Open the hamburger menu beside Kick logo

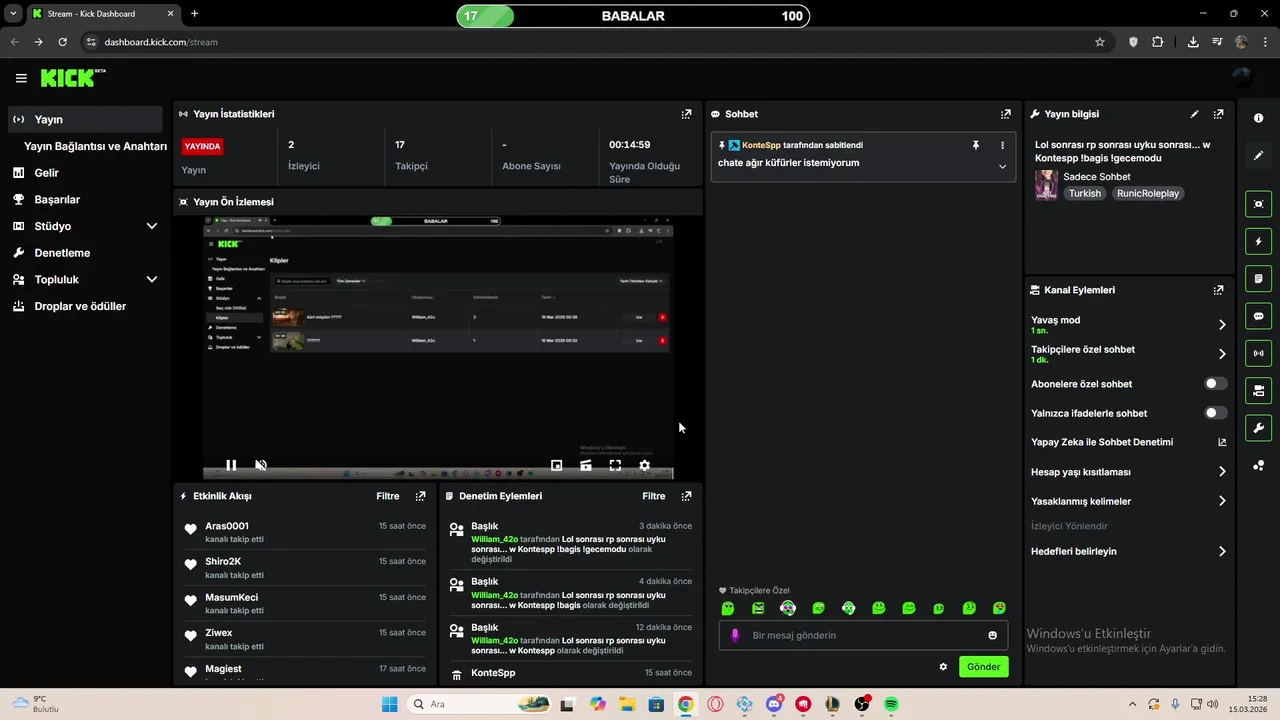(x=21, y=78)
